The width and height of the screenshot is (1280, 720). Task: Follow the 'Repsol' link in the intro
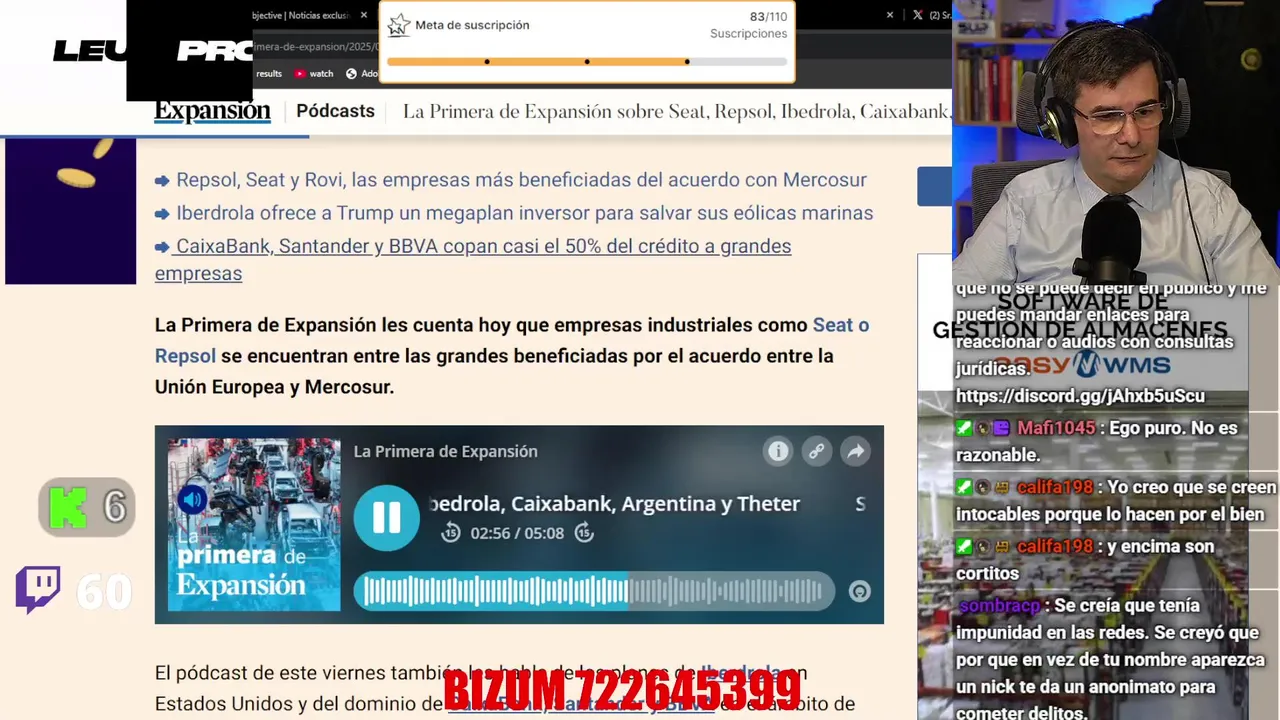pyautogui.click(x=185, y=356)
